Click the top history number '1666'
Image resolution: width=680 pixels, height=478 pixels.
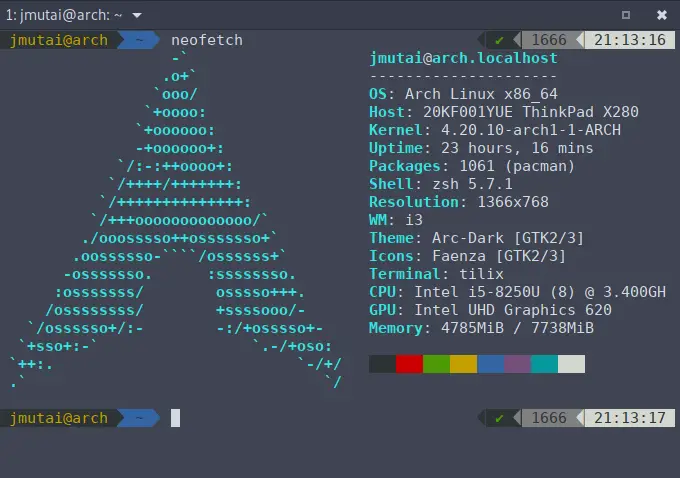[549, 40]
